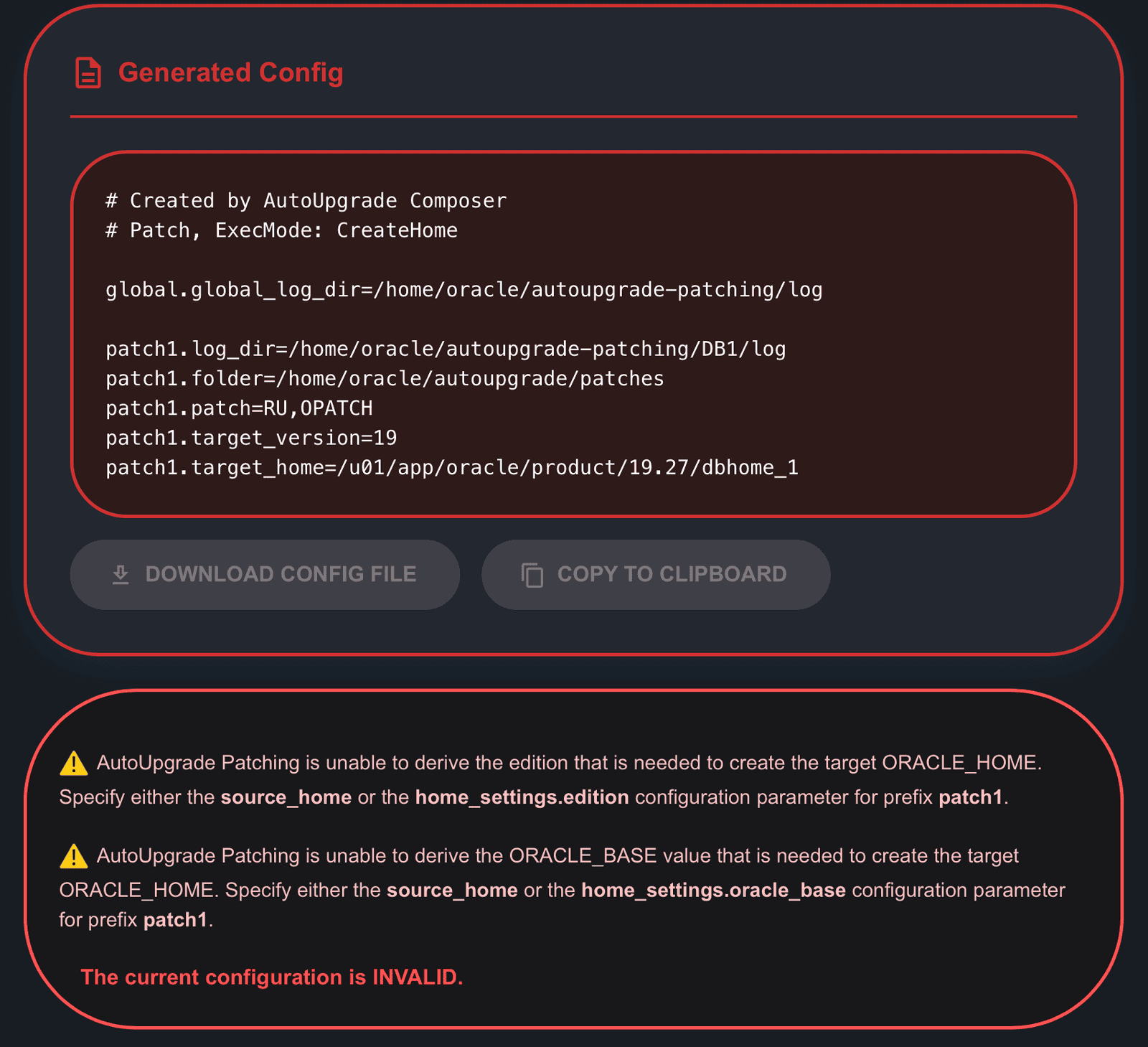Screen dimensions: 1148x1047
Task: Click the ORACLE_BASE warning triangle icon
Action: 73,856
